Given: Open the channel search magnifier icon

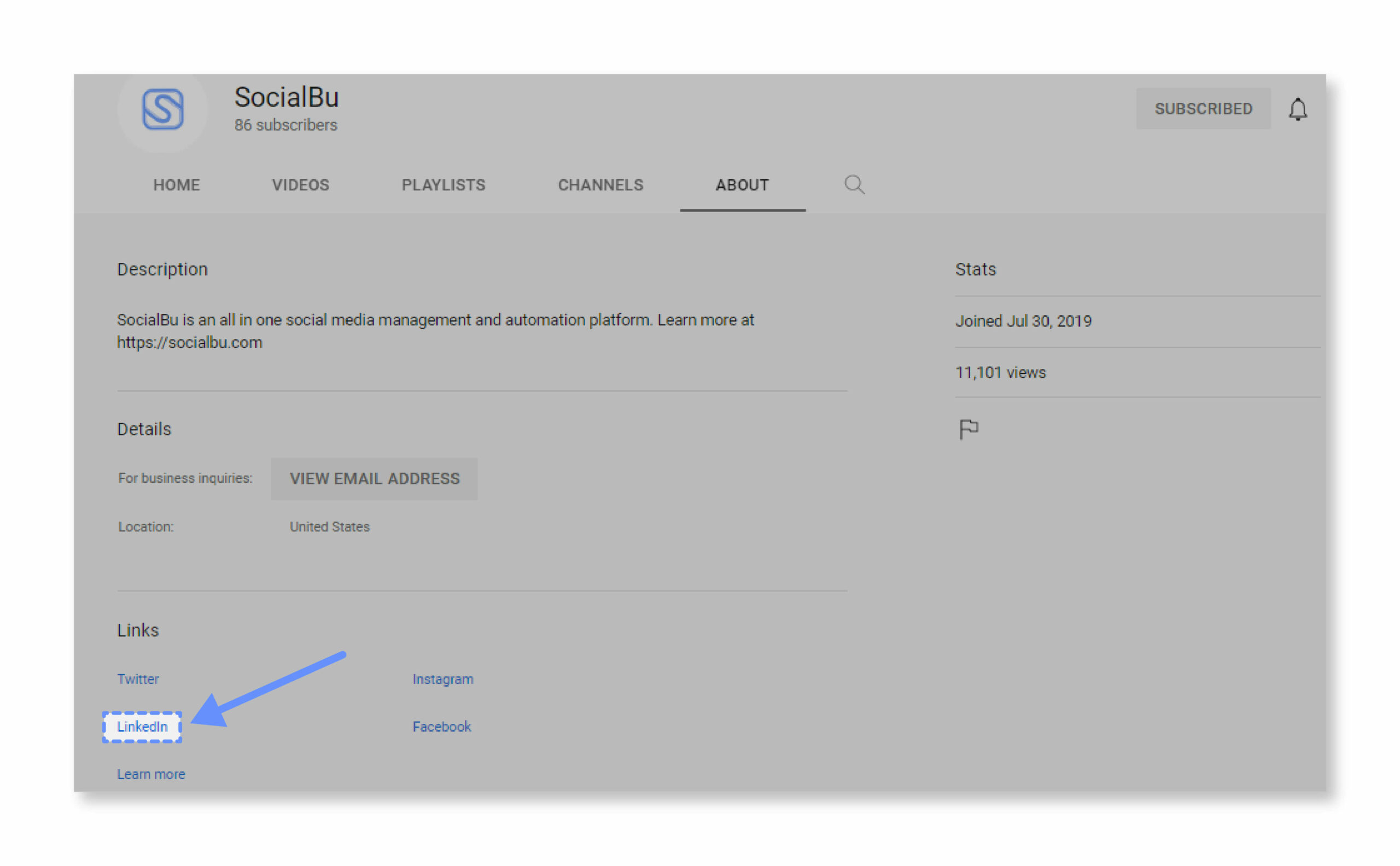Looking at the screenshot, I should (x=854, y=184).
